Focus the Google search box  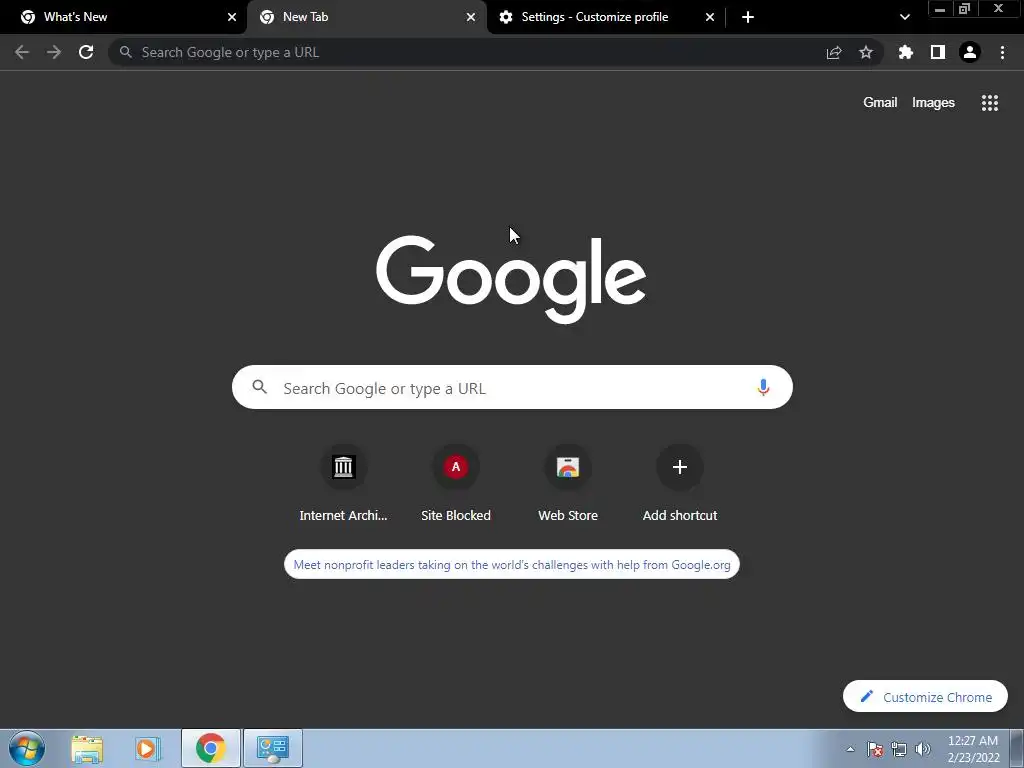point(513,387)
